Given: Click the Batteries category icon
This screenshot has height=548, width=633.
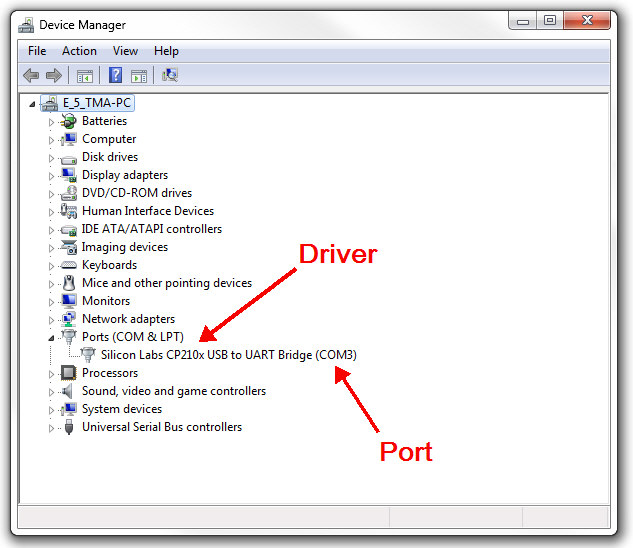Looking at the screenshot, I should click(x=68, y=121).
